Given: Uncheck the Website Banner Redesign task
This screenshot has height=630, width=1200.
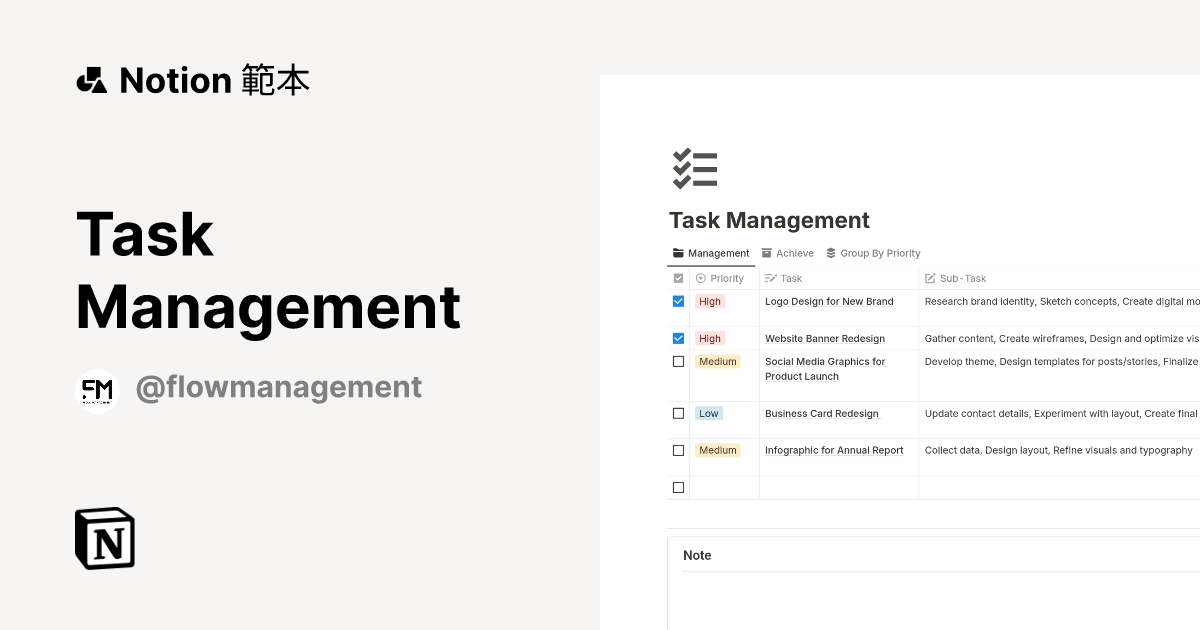Looking at the screenshot, I should (x=678, y=337).
